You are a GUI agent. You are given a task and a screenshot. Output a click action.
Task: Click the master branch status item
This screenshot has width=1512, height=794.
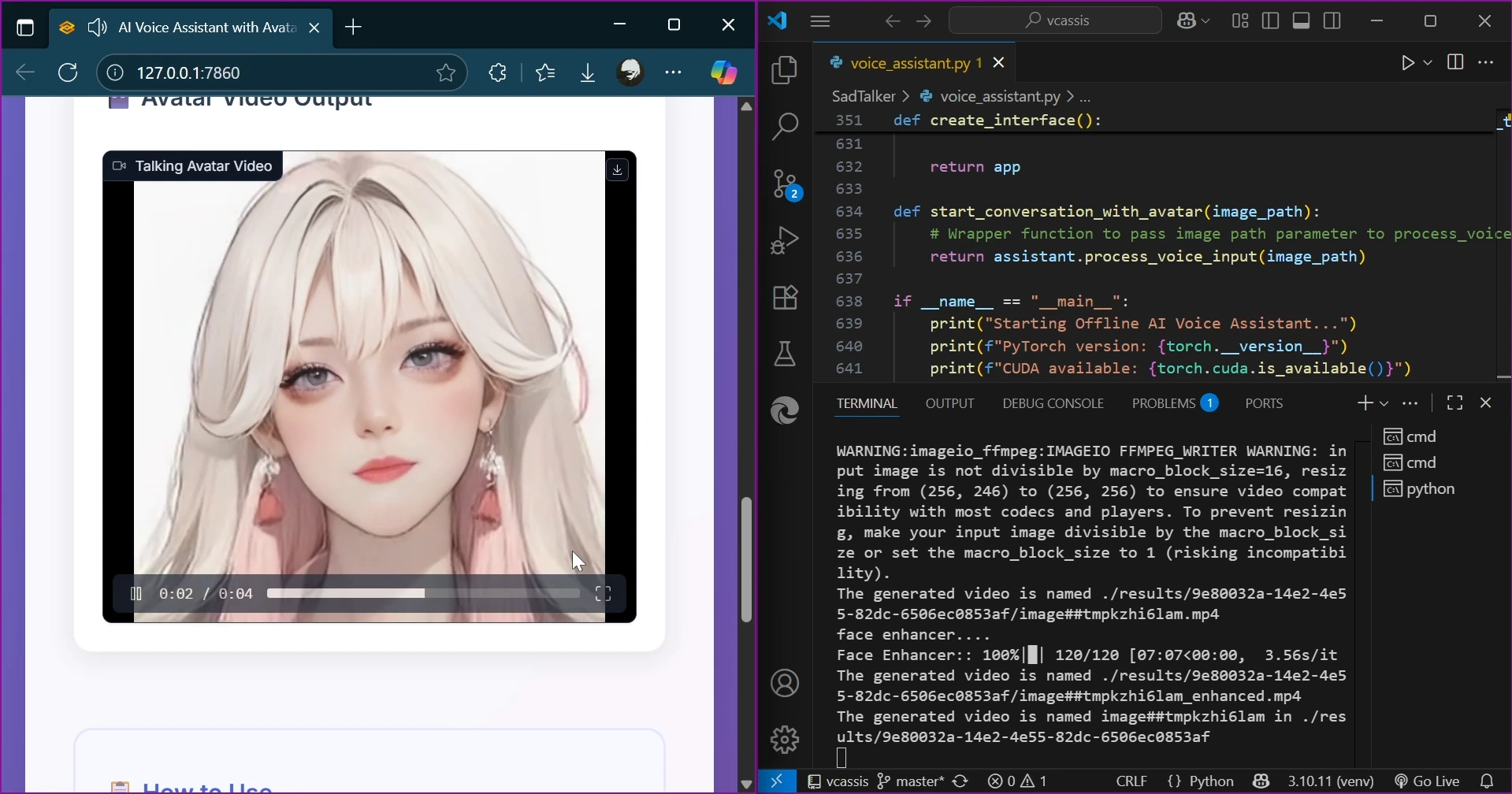[911, 781]
